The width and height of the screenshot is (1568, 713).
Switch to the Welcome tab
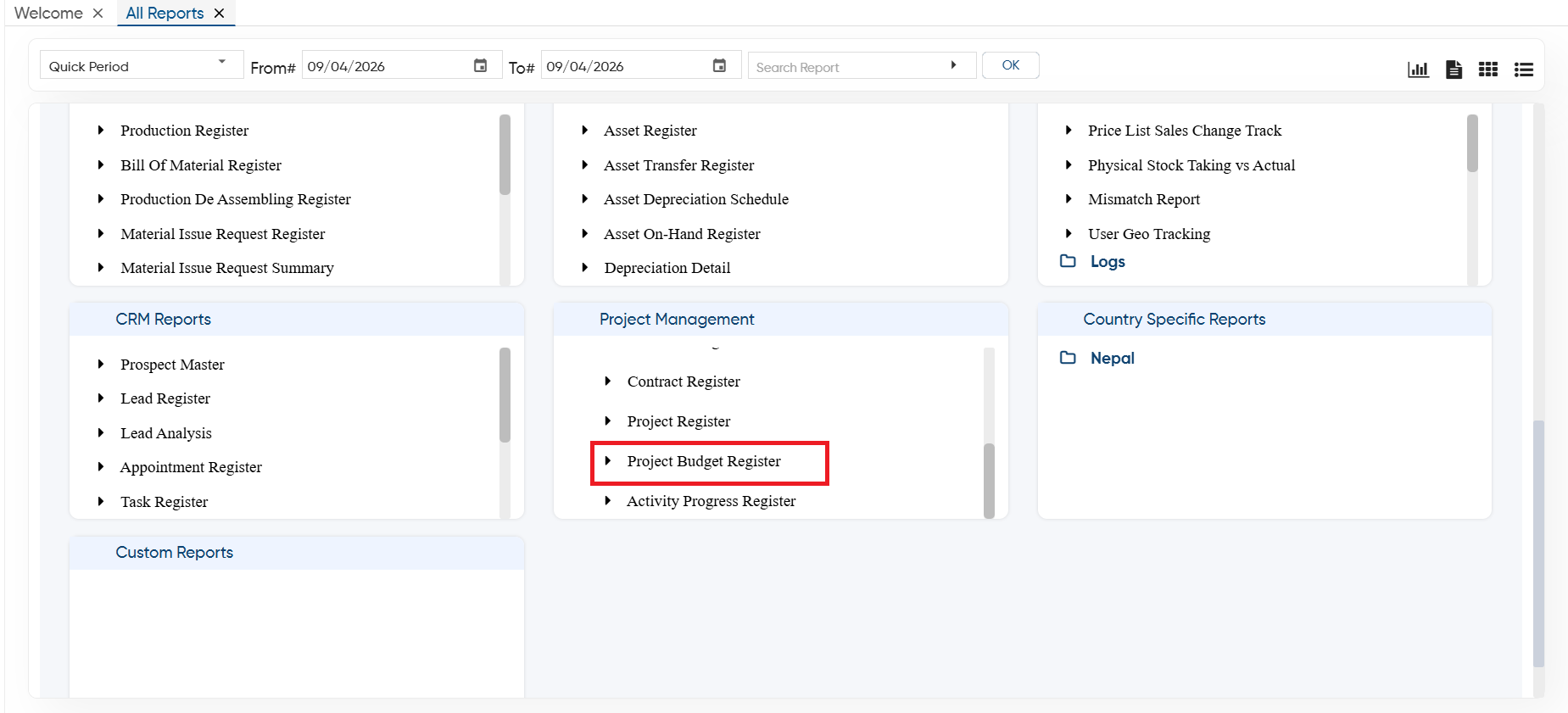point(48,13)
